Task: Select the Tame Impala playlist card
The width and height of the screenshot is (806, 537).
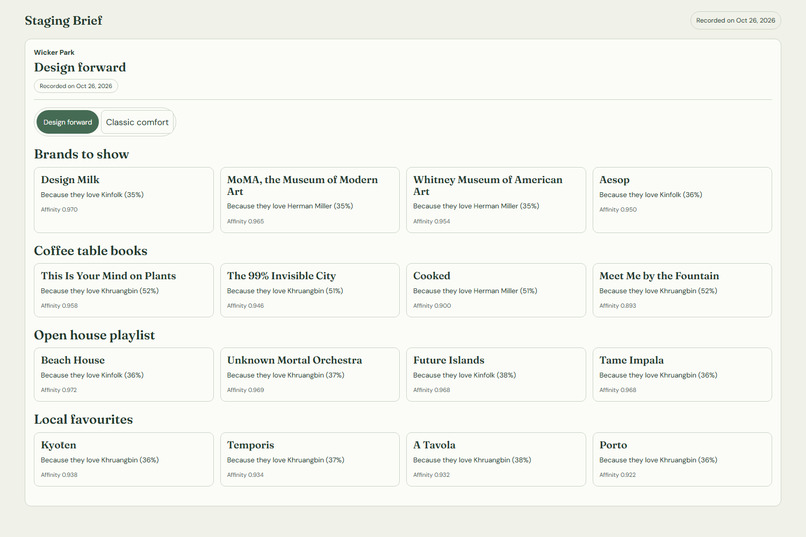Action: click(x=682, y=375)
